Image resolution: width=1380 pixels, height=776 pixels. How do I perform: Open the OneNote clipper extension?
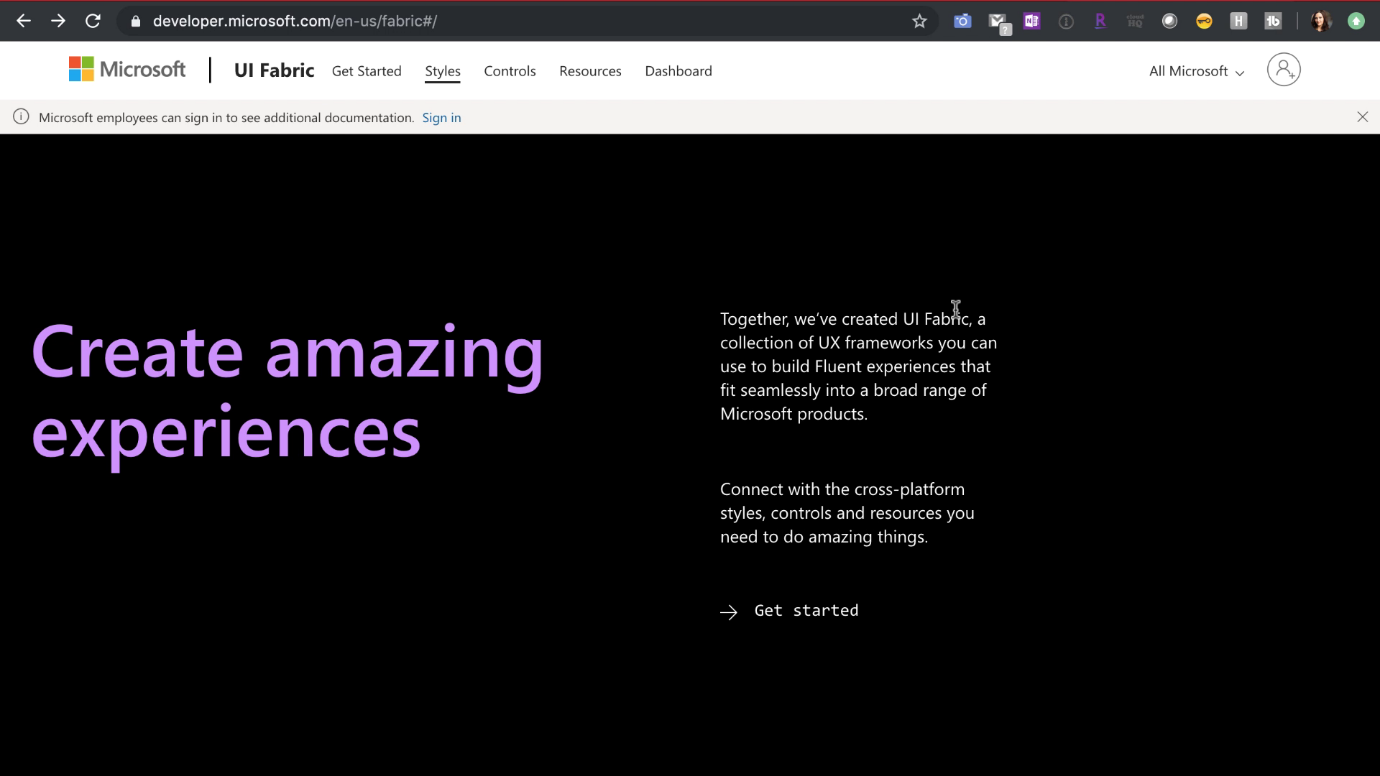[1032, 21]
